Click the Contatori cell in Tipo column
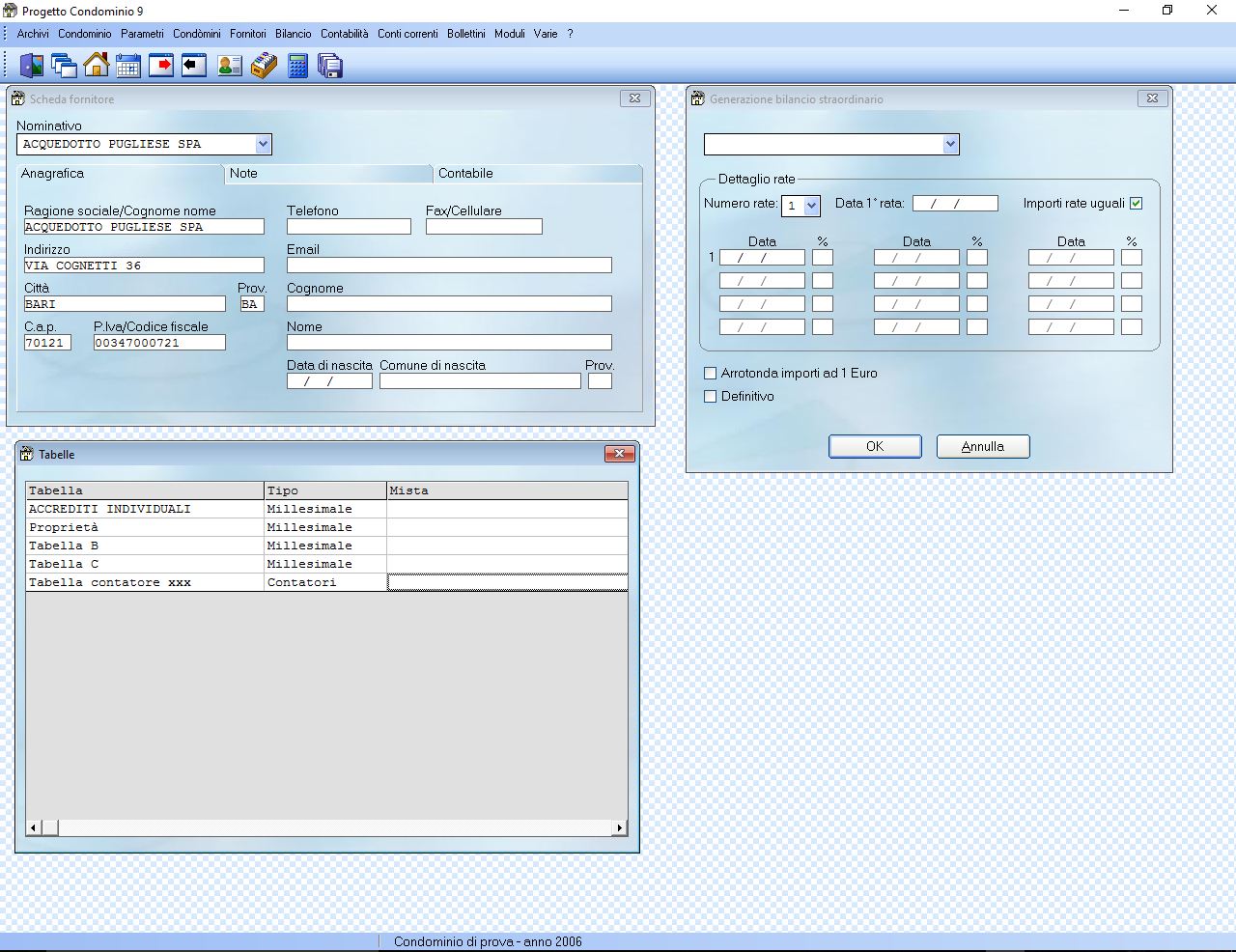Image resolution: width=1236 pixels, height=952 pixels. pos(325,582)
